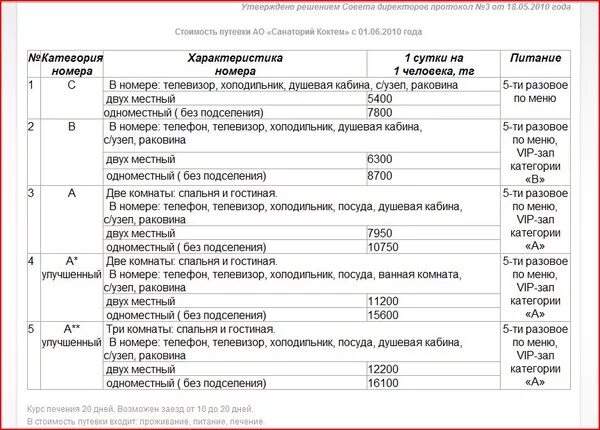The image size is (600, 430).
Task: Click the price 12200 cell
Action: [x=433, y=369]
